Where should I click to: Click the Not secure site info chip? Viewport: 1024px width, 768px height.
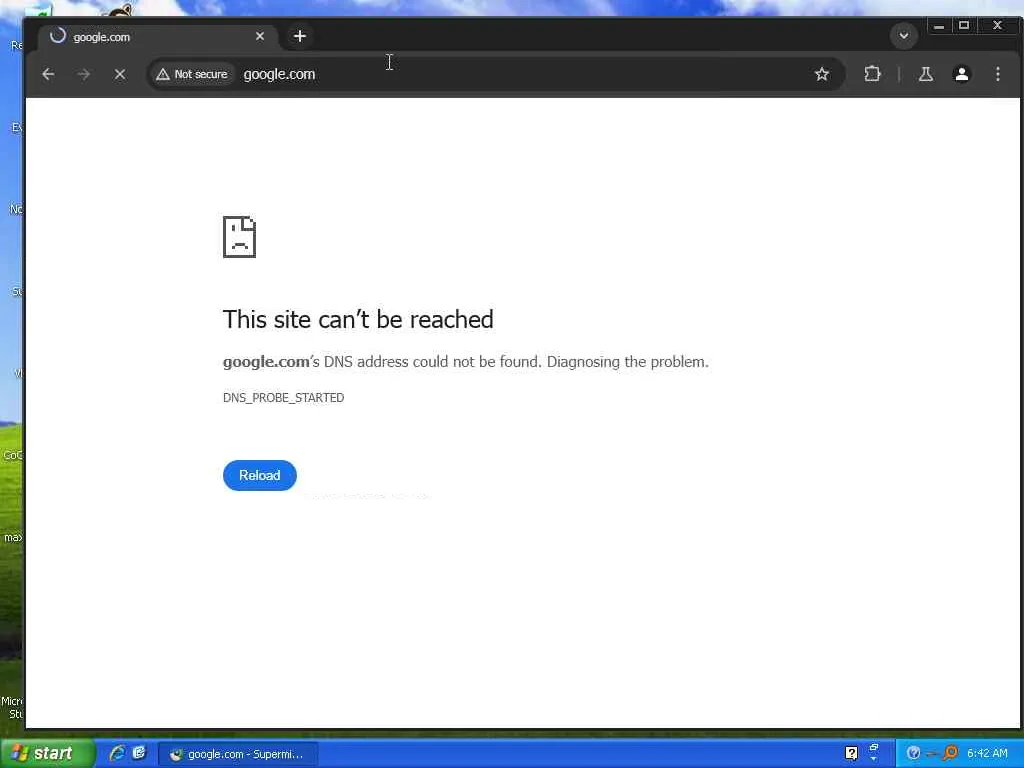click(192, 74)
